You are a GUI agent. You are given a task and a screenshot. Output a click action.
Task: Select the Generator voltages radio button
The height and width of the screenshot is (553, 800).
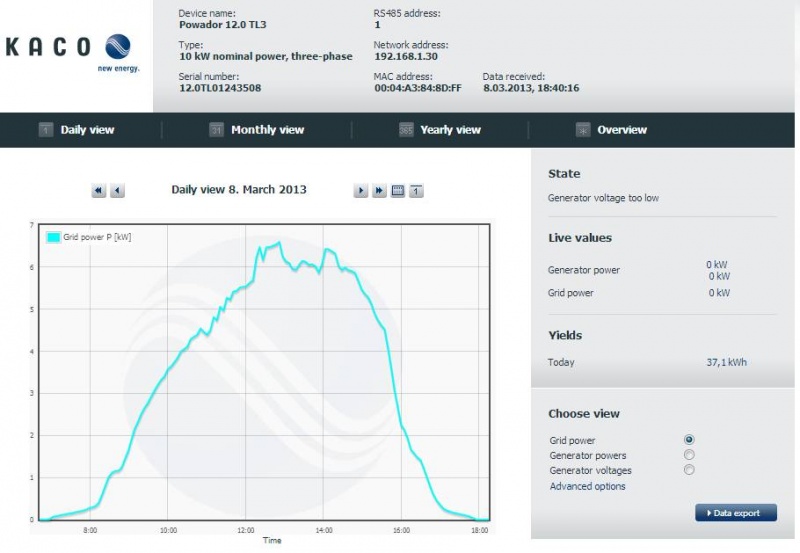click(689, 470)
